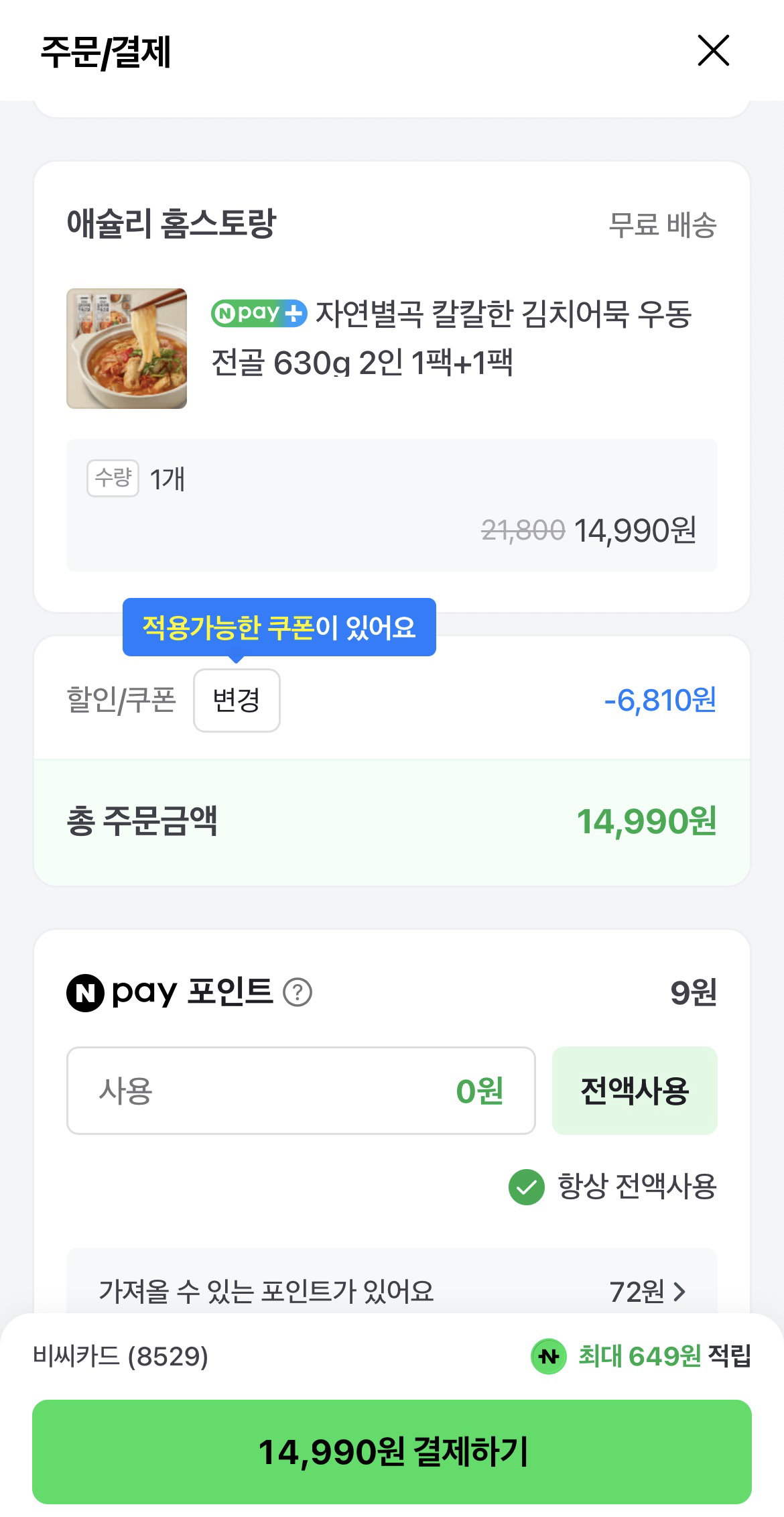Screen dimensions: 784x1517
Task: Tap the product title 자연별곡 칼칼한 김치어묵 우동
Action: point(452,338)
